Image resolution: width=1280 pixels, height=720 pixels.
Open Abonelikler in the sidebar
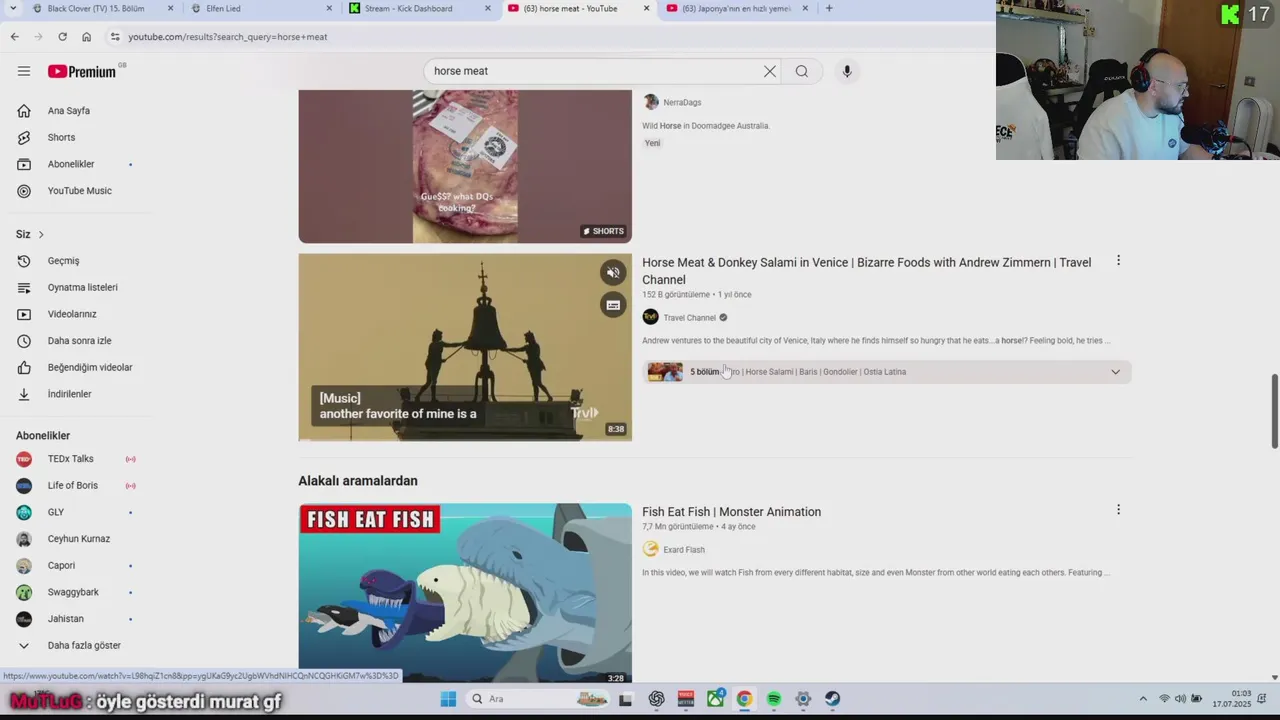pyautogui.click(x=70, y=164)
